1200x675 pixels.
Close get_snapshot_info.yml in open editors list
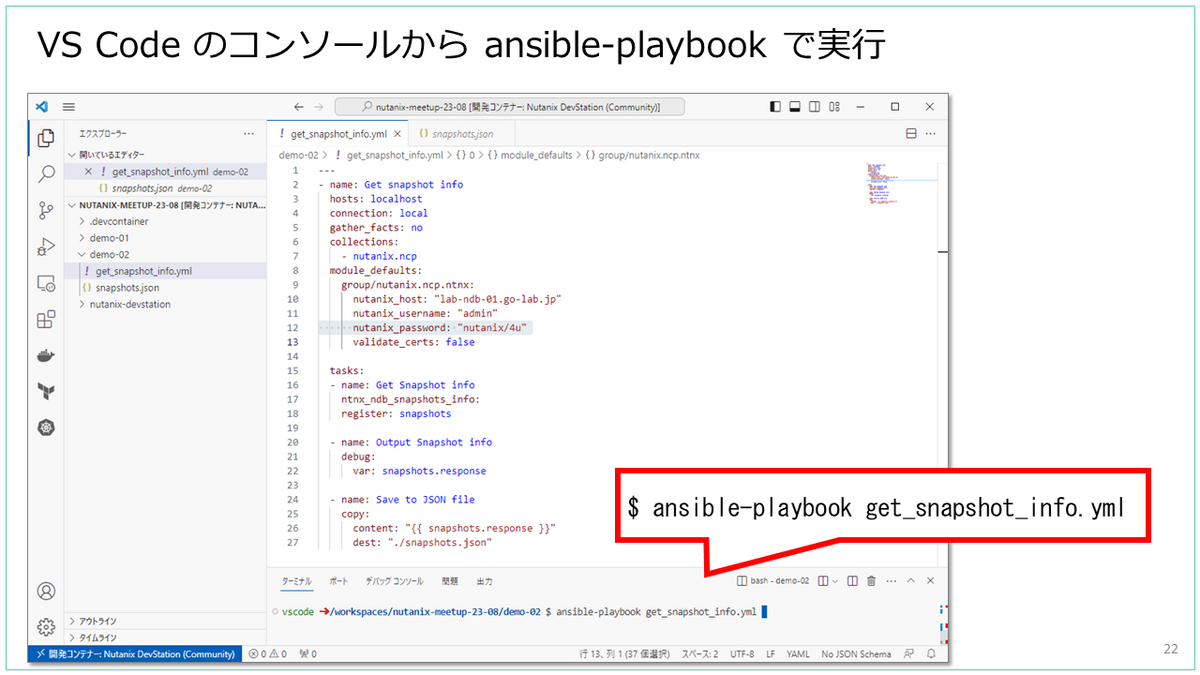click(x=88, y=172)
